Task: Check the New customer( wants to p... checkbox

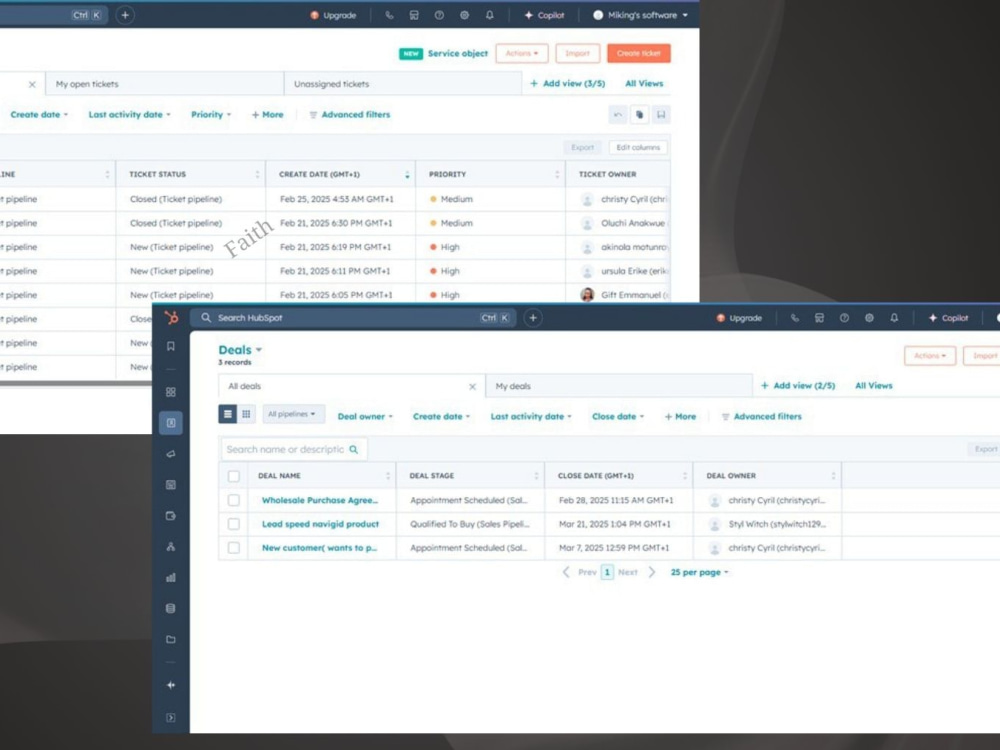Action: click(x=233, y=548)
